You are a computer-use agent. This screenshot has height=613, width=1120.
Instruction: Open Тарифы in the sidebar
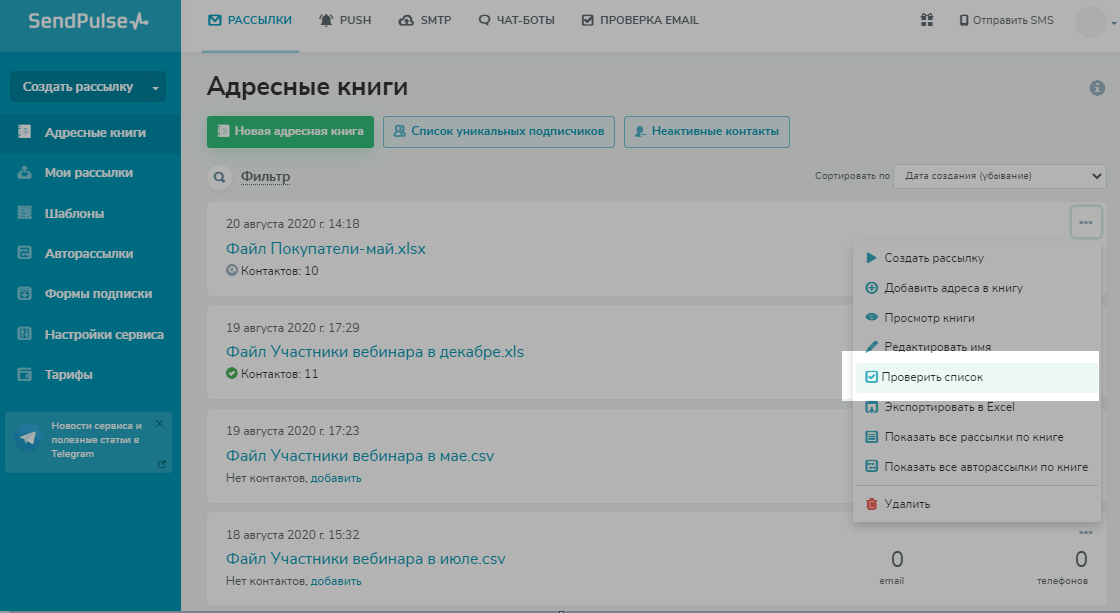[x=90, y=374]
